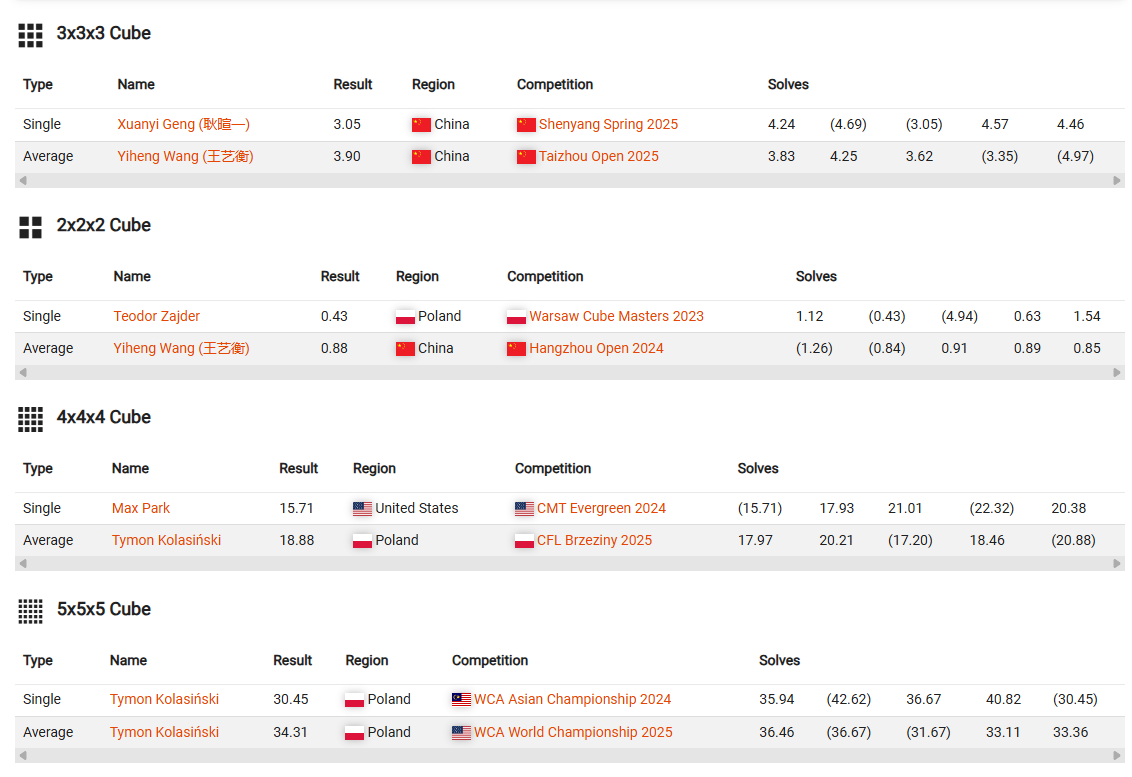The width and height of the screenshot is (1132, 777).
Task: Open CMT Evergreen 2024 competition link
Action: [601, 508]
